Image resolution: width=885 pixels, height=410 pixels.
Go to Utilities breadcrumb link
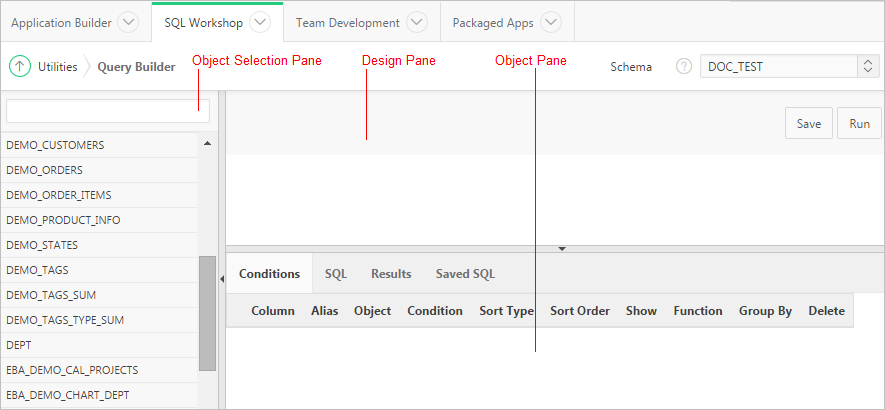[57, 67]
